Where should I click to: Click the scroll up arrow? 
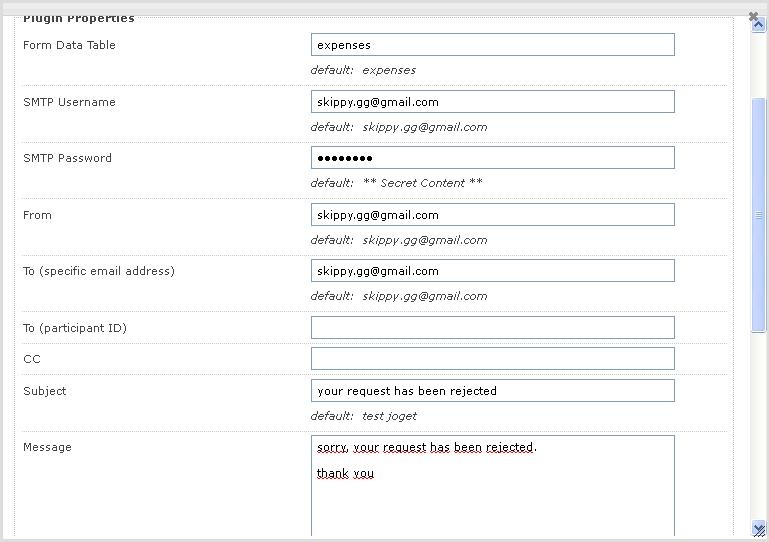759,25
